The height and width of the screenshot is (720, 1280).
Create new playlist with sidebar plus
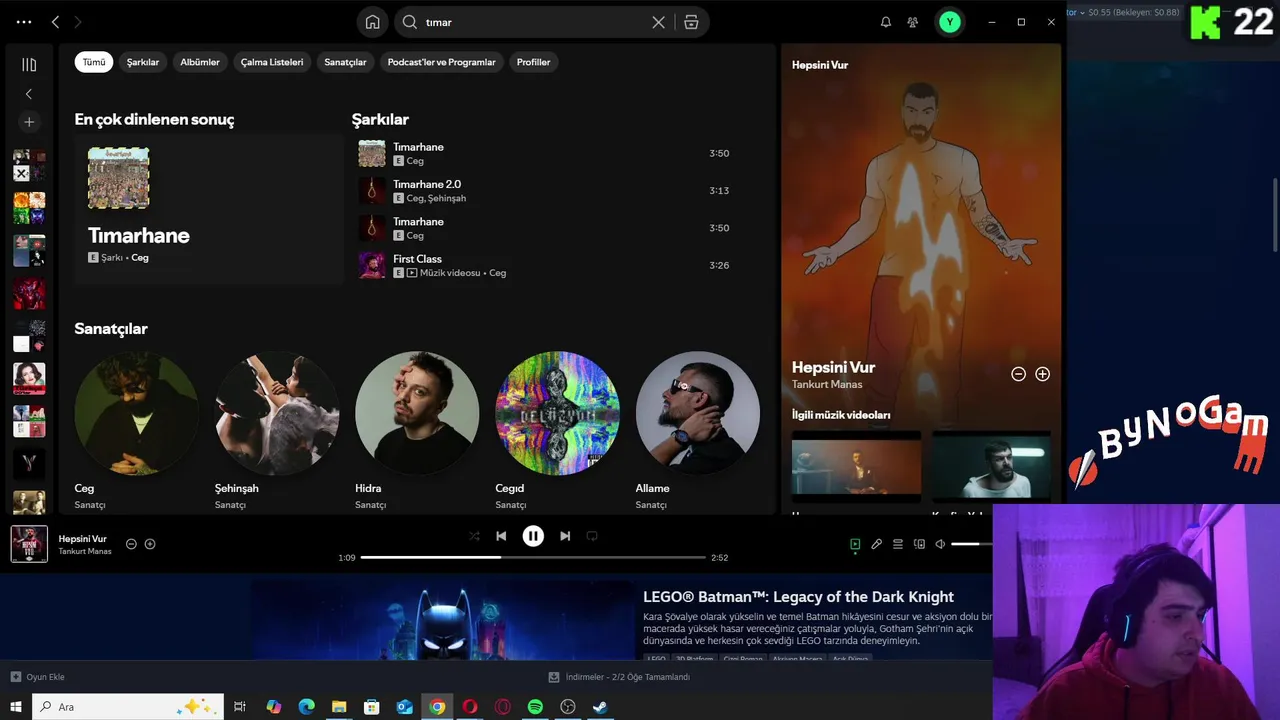(29, 122)
